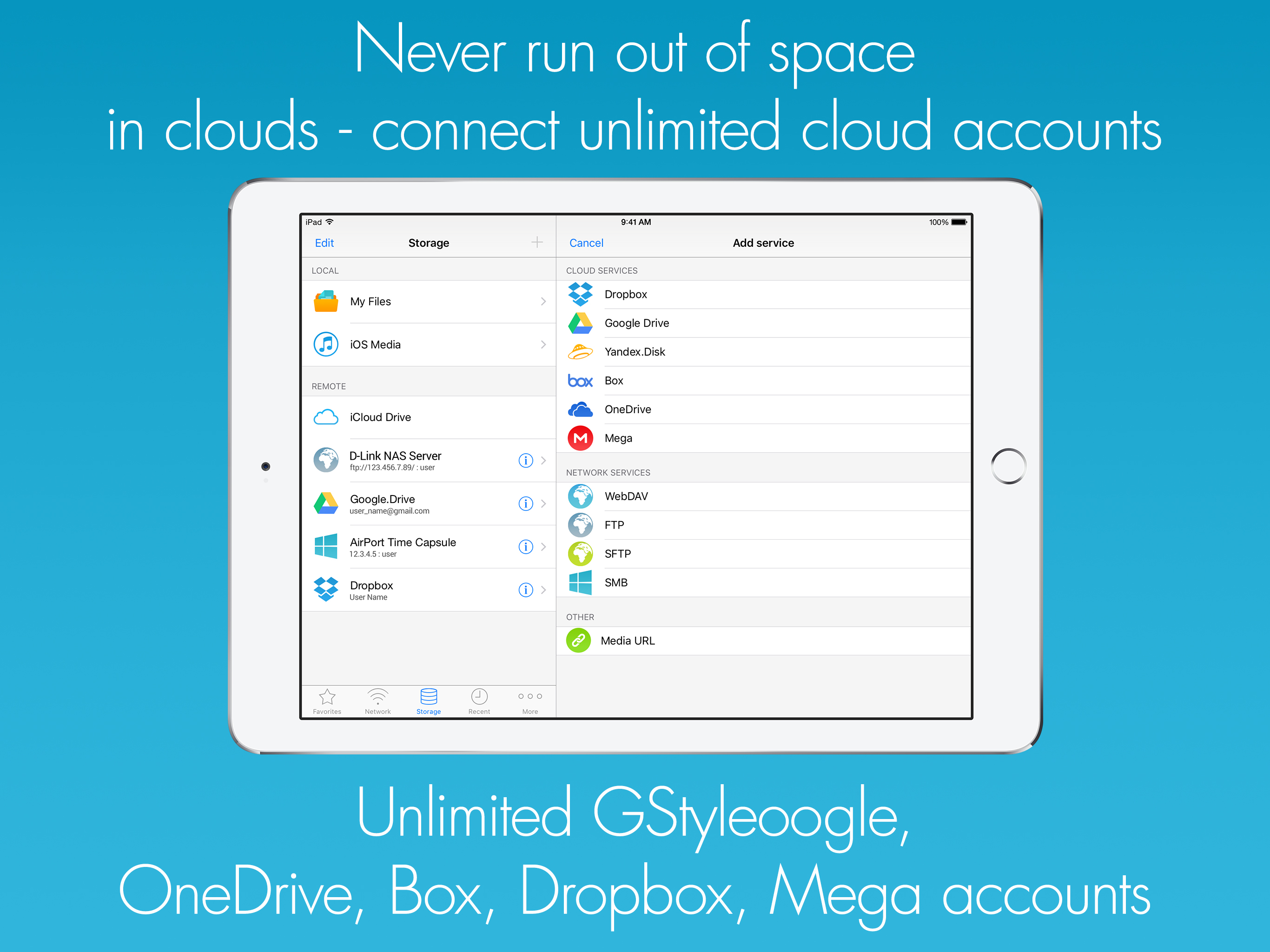This screenshot has width=1270, height=952.
Task: Open iOS Media via its chevron
Action: (x=543, y=344)
